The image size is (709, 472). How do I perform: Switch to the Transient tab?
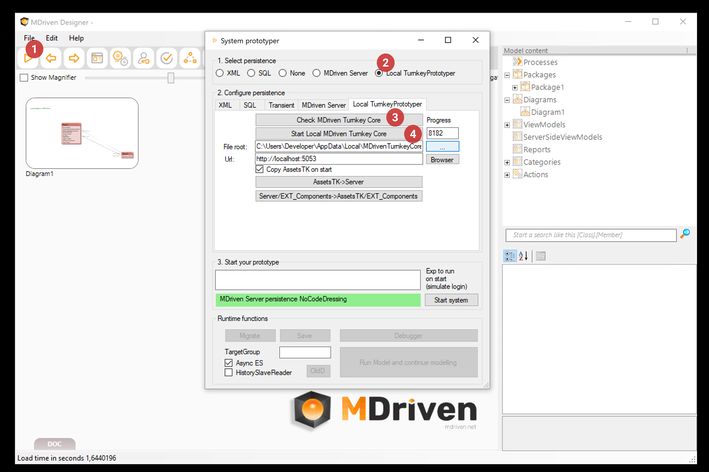coord(281,105)
